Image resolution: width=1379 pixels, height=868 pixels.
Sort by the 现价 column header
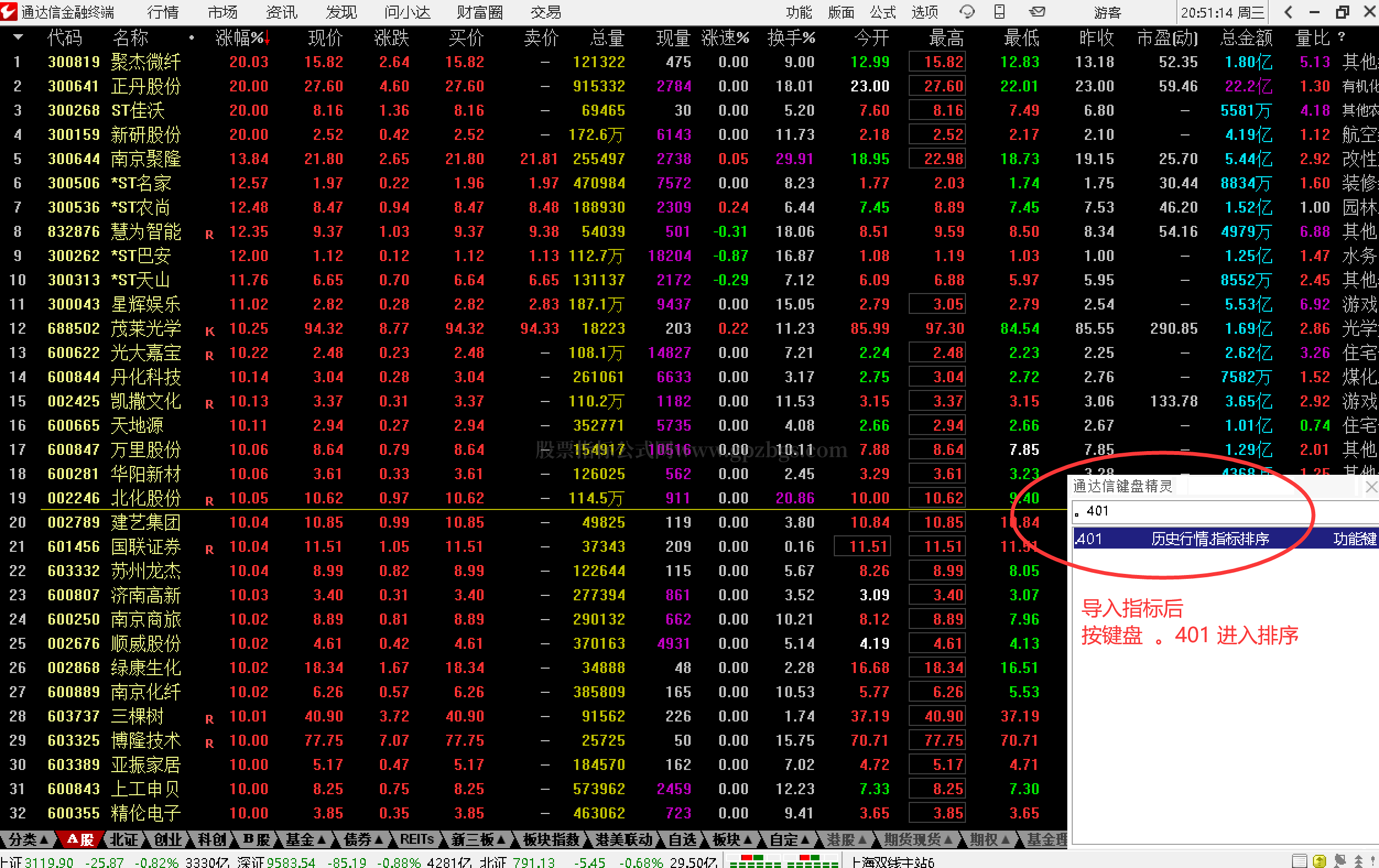pos(325,38)
